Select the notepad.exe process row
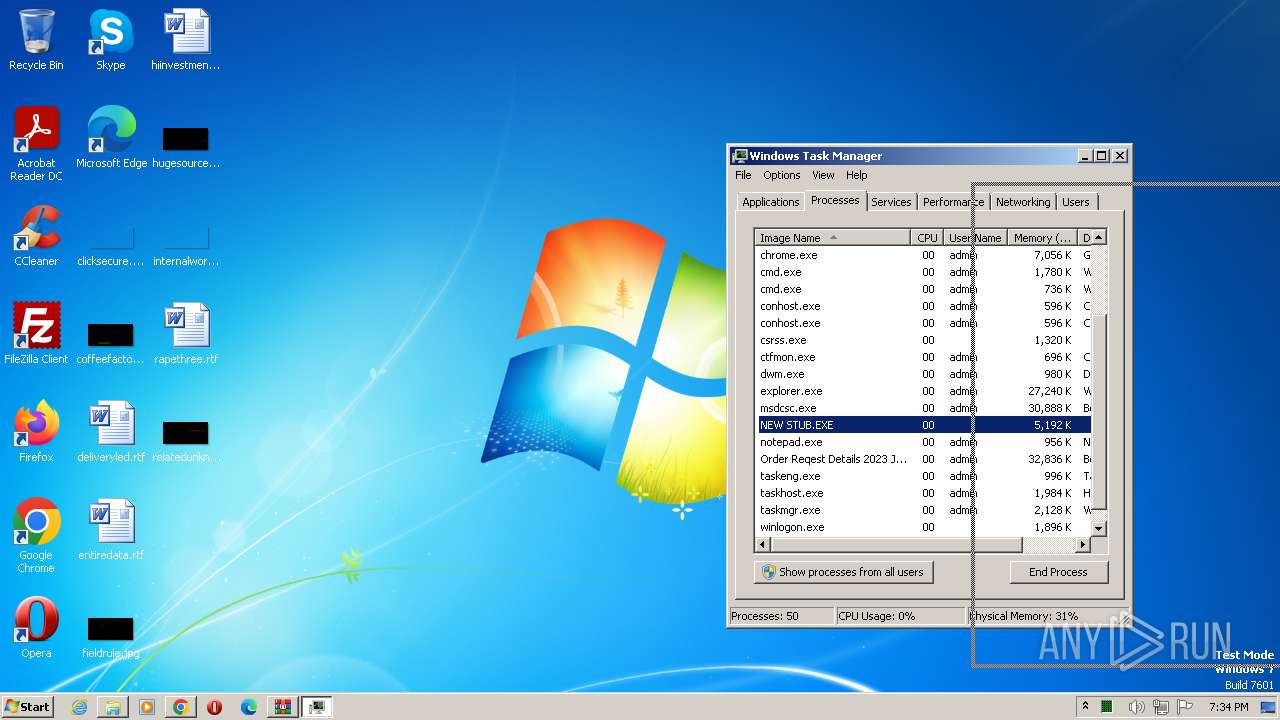The width and height of the screenshot is (1280, 720). pos(922,442)
